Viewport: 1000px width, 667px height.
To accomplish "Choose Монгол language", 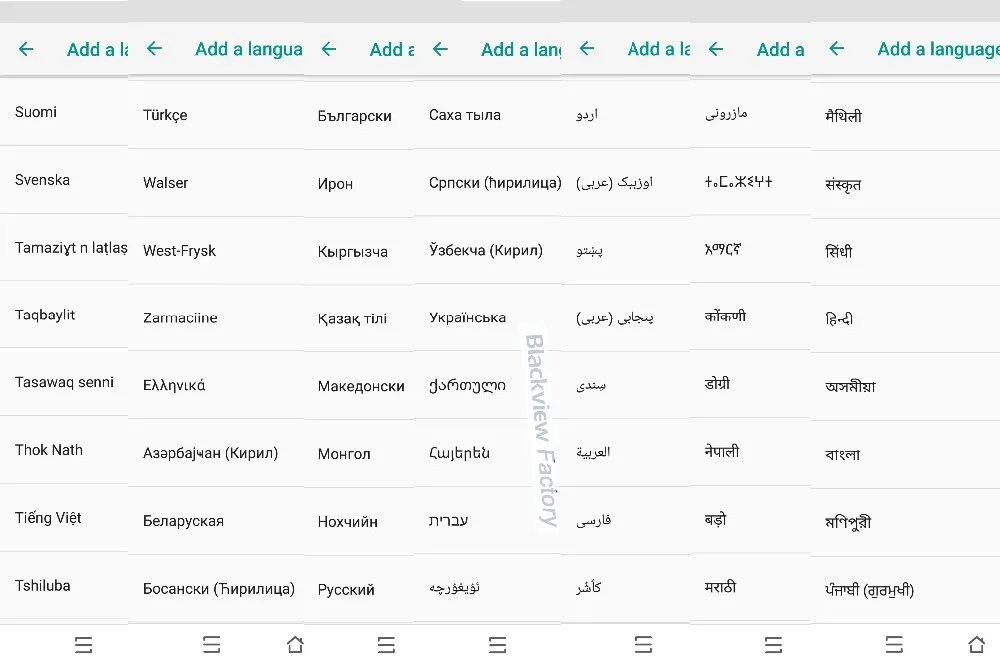I will (x=358, y=454).
